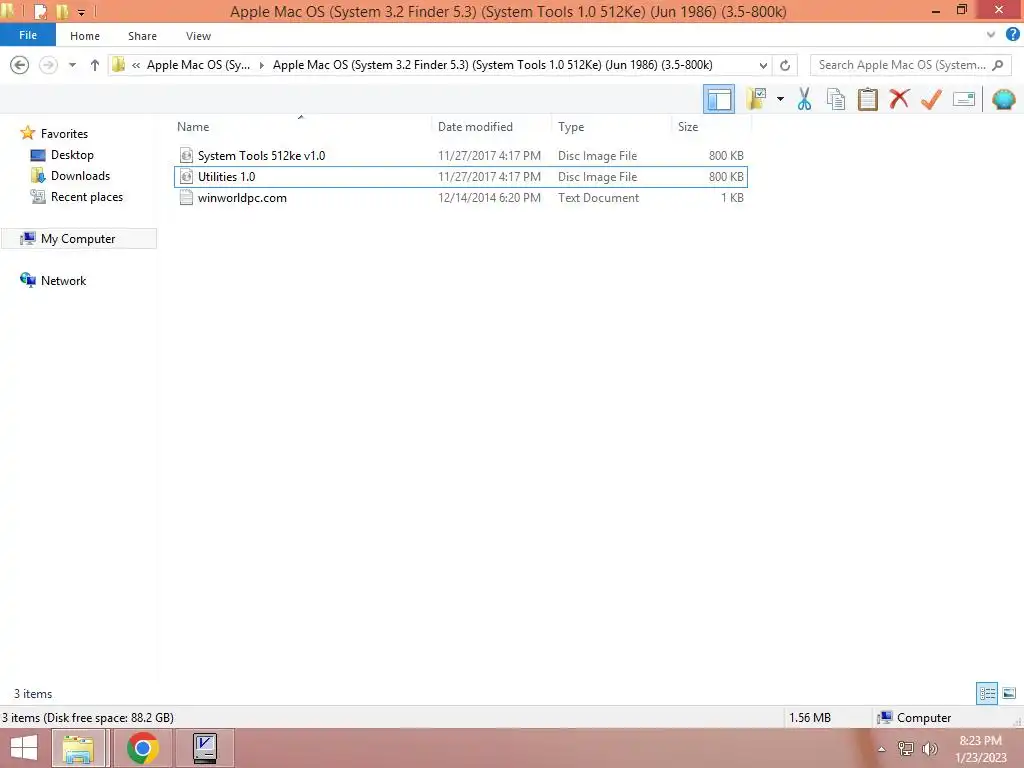
Task: Go back with the back arrow
Action: [20, 65]
